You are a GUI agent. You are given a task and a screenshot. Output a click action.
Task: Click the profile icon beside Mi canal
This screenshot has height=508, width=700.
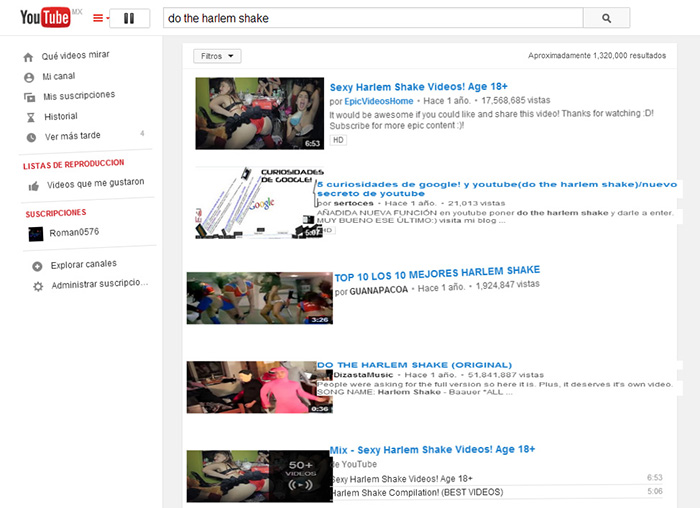pos(29,78)
